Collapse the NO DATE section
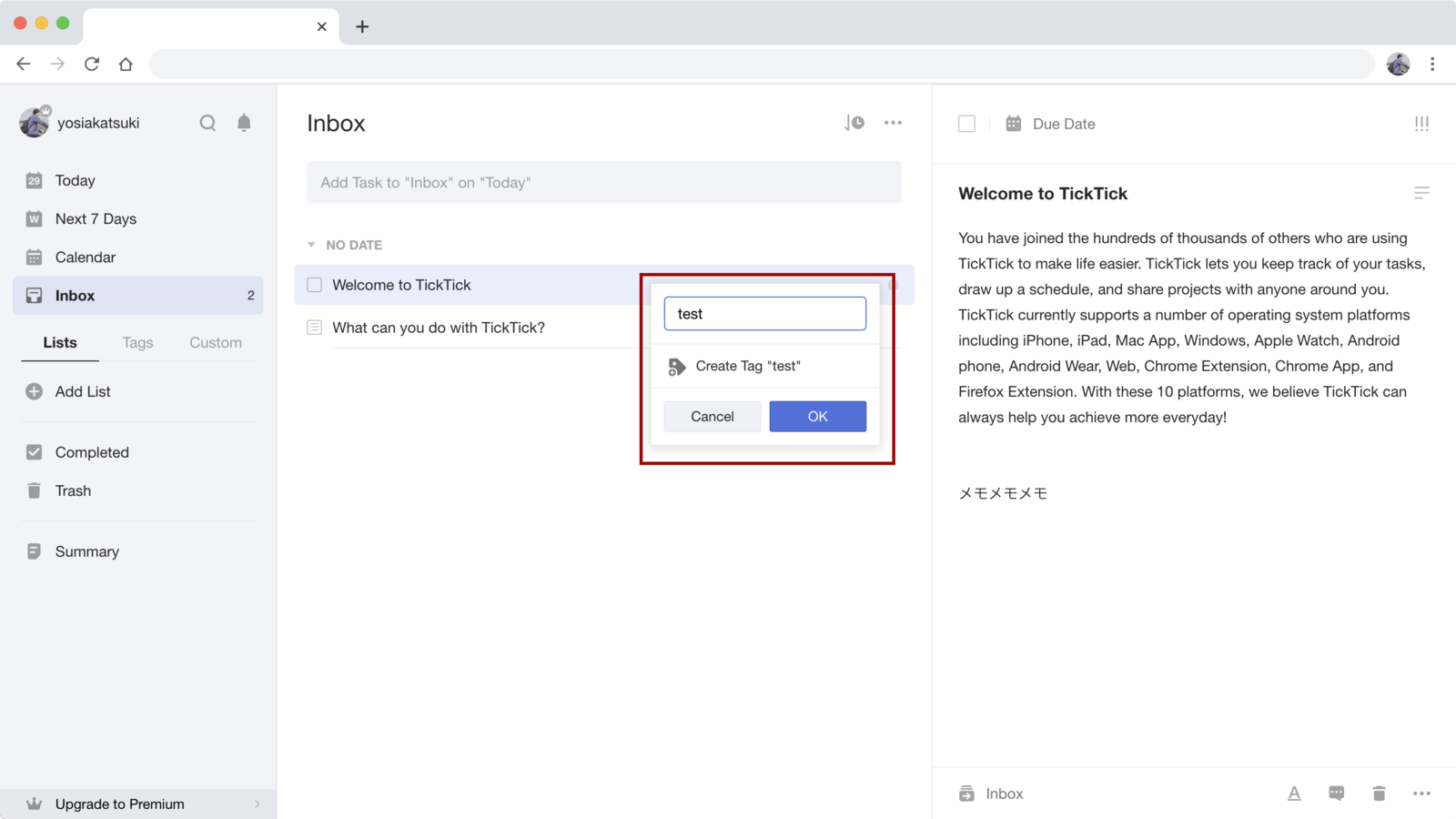The image size is (1456, 819). coord(311,245)
